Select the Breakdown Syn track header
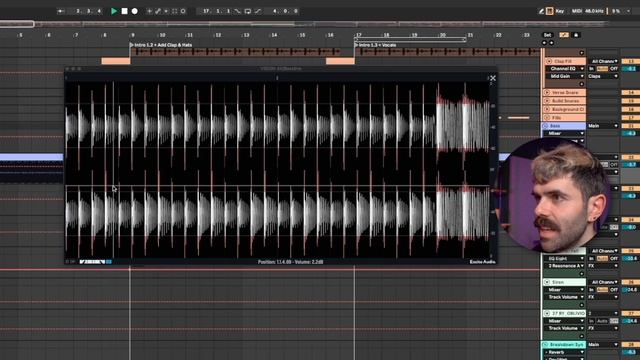The image size is (640, 360). click(564, 344)
